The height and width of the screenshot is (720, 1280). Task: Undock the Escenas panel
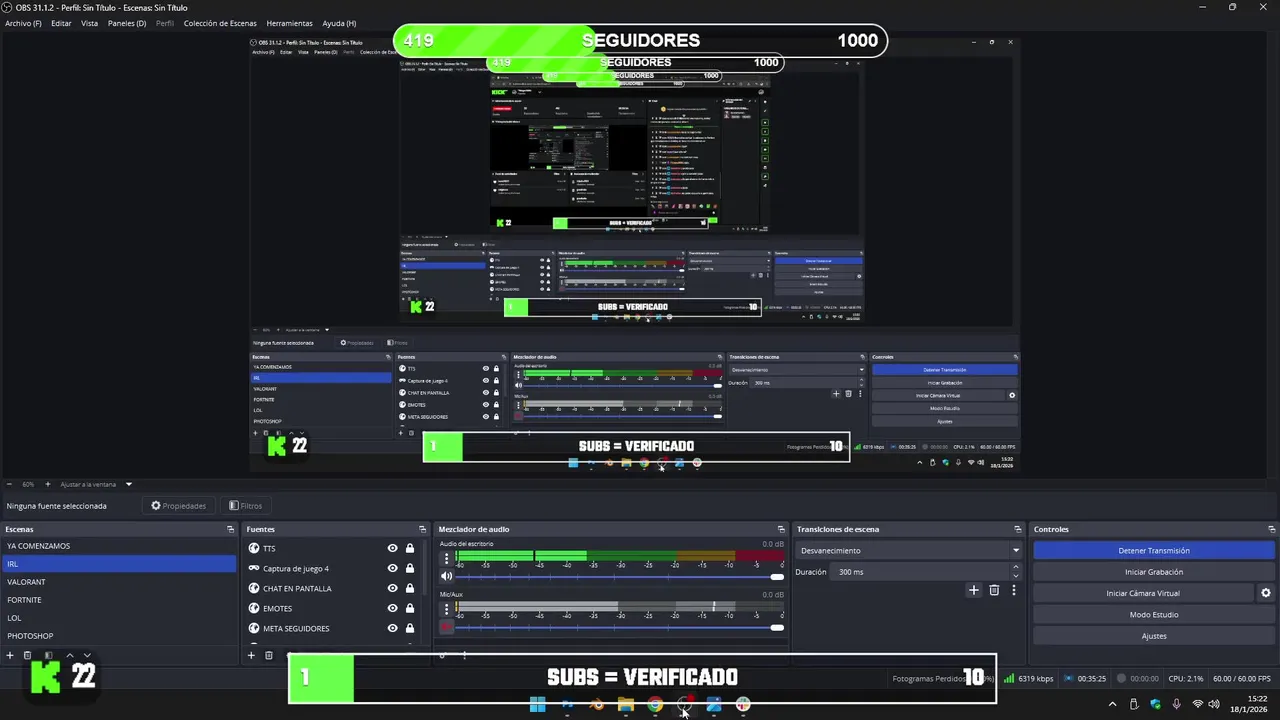point(230,529)
